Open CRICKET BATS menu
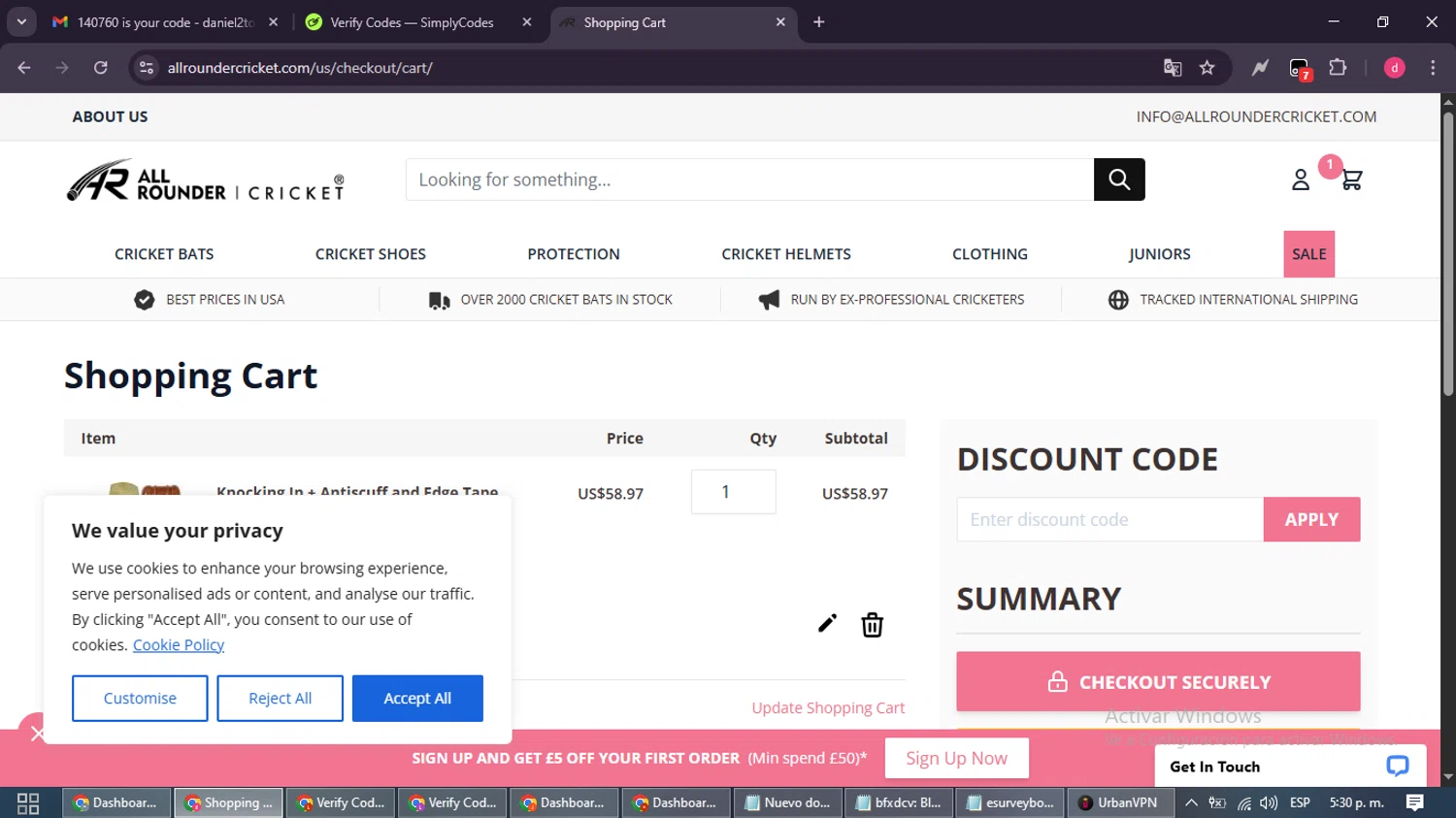 coord(164,254)
